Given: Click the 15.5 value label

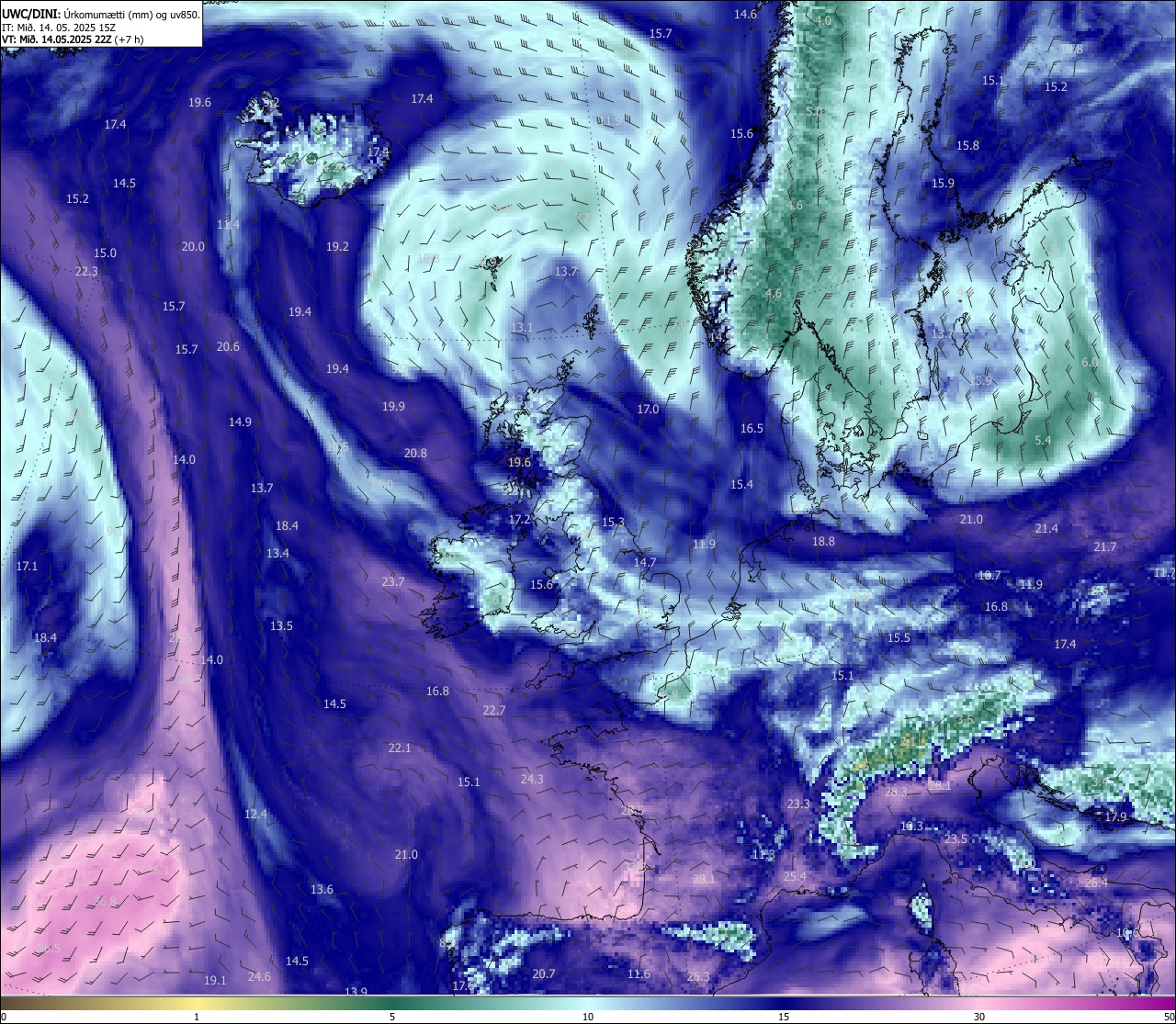Looking at the screenshot, I should pyautogui.click(x=899, y=637).
